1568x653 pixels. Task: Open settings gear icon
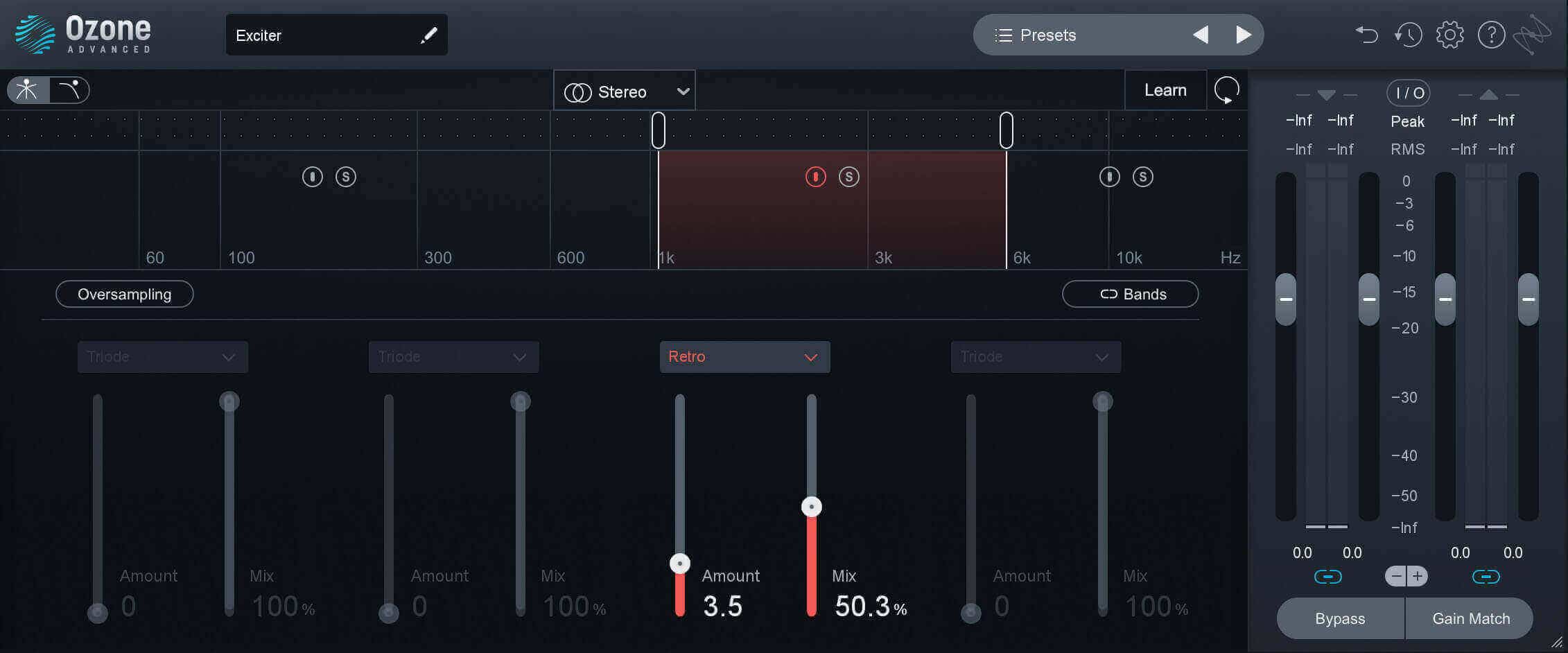point(1449,34)
